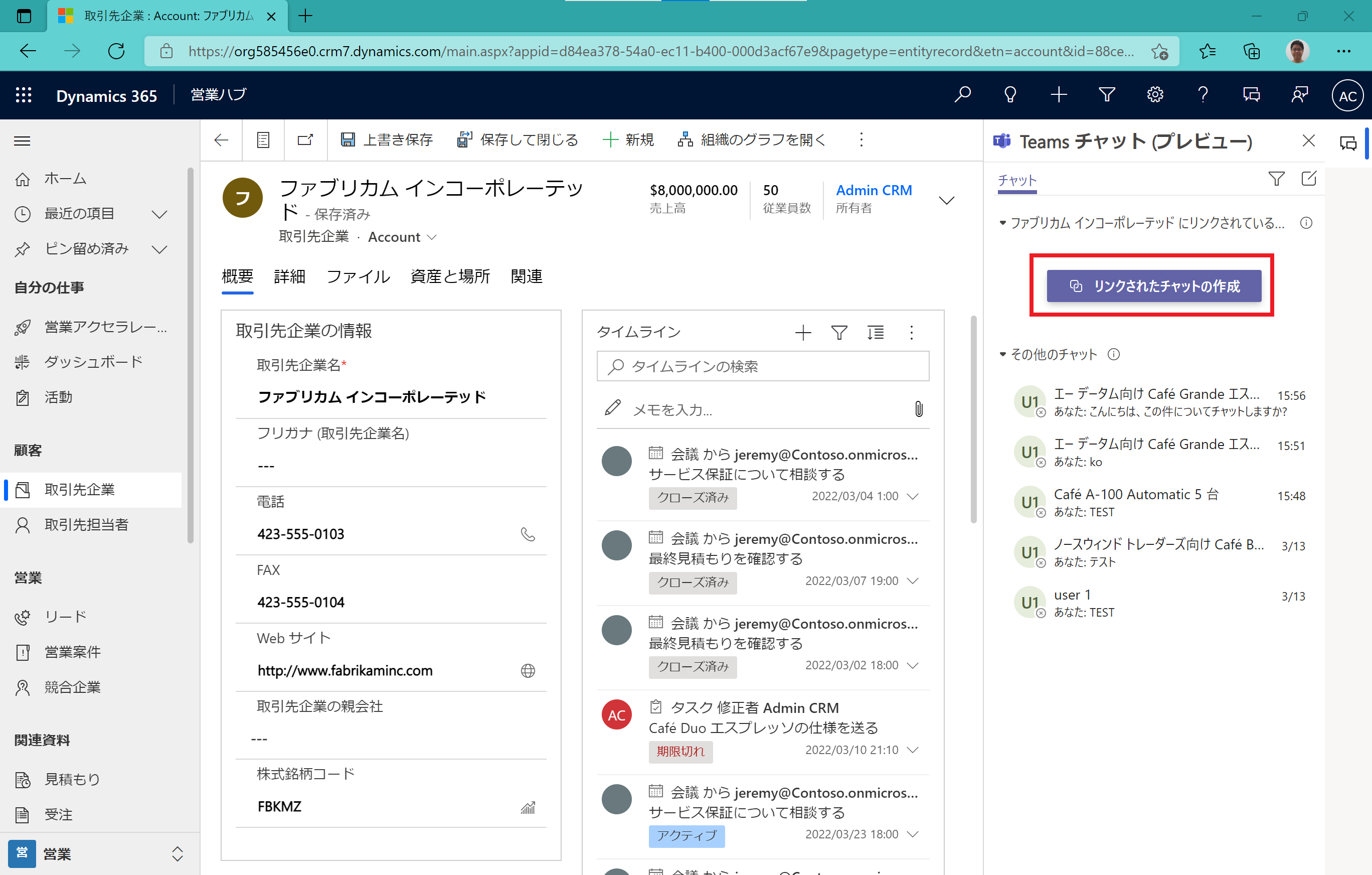Switch to the 詳細 tab
This screenshot has height=875, width=1372.
click(x=289, y=276)
